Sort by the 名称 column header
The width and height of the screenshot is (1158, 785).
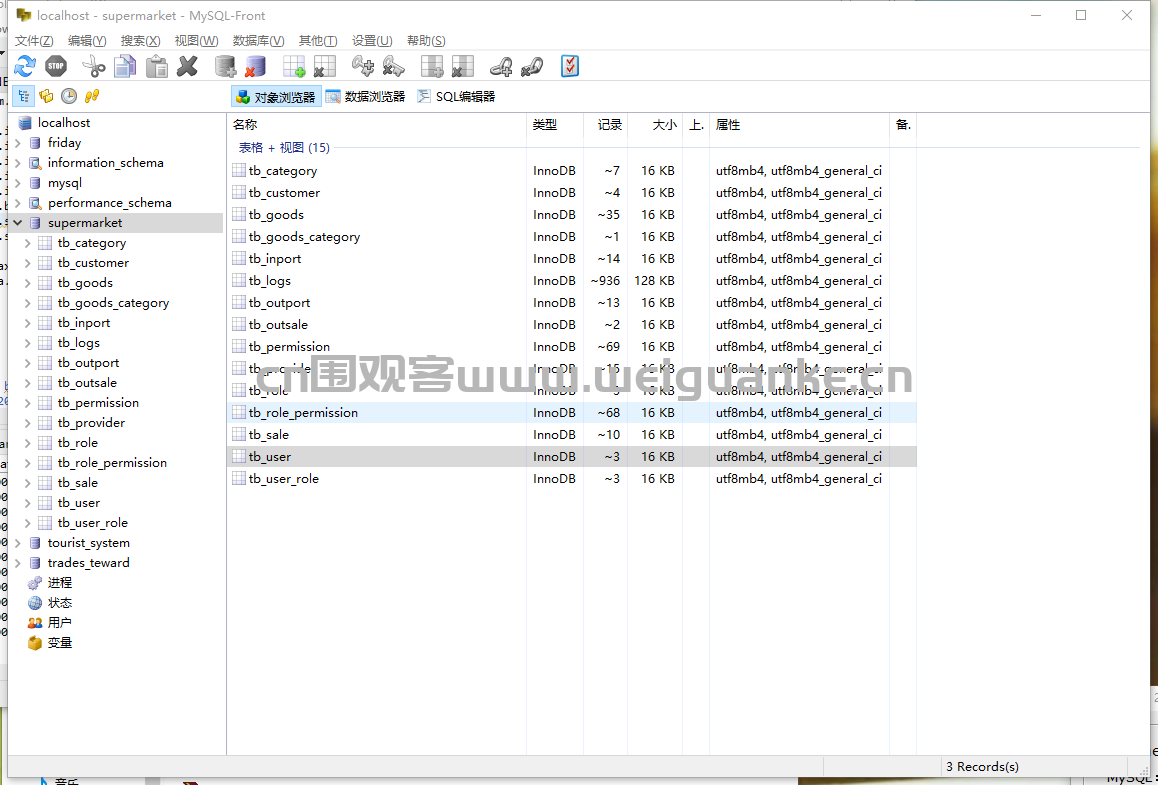click(377, 125)
